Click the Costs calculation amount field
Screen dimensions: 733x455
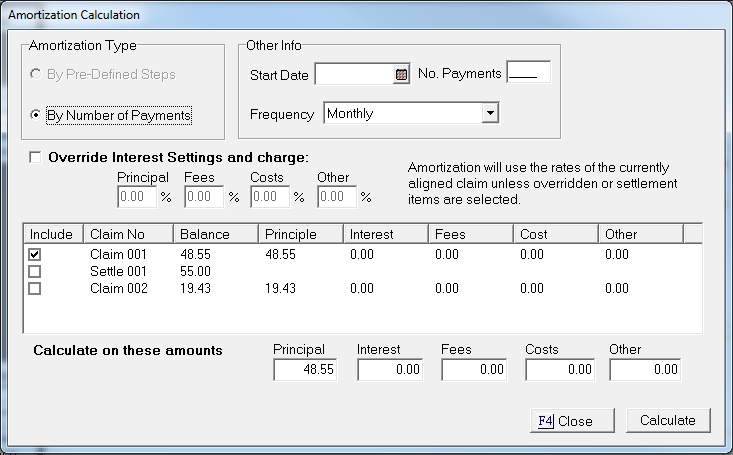(x=560, y=370)
